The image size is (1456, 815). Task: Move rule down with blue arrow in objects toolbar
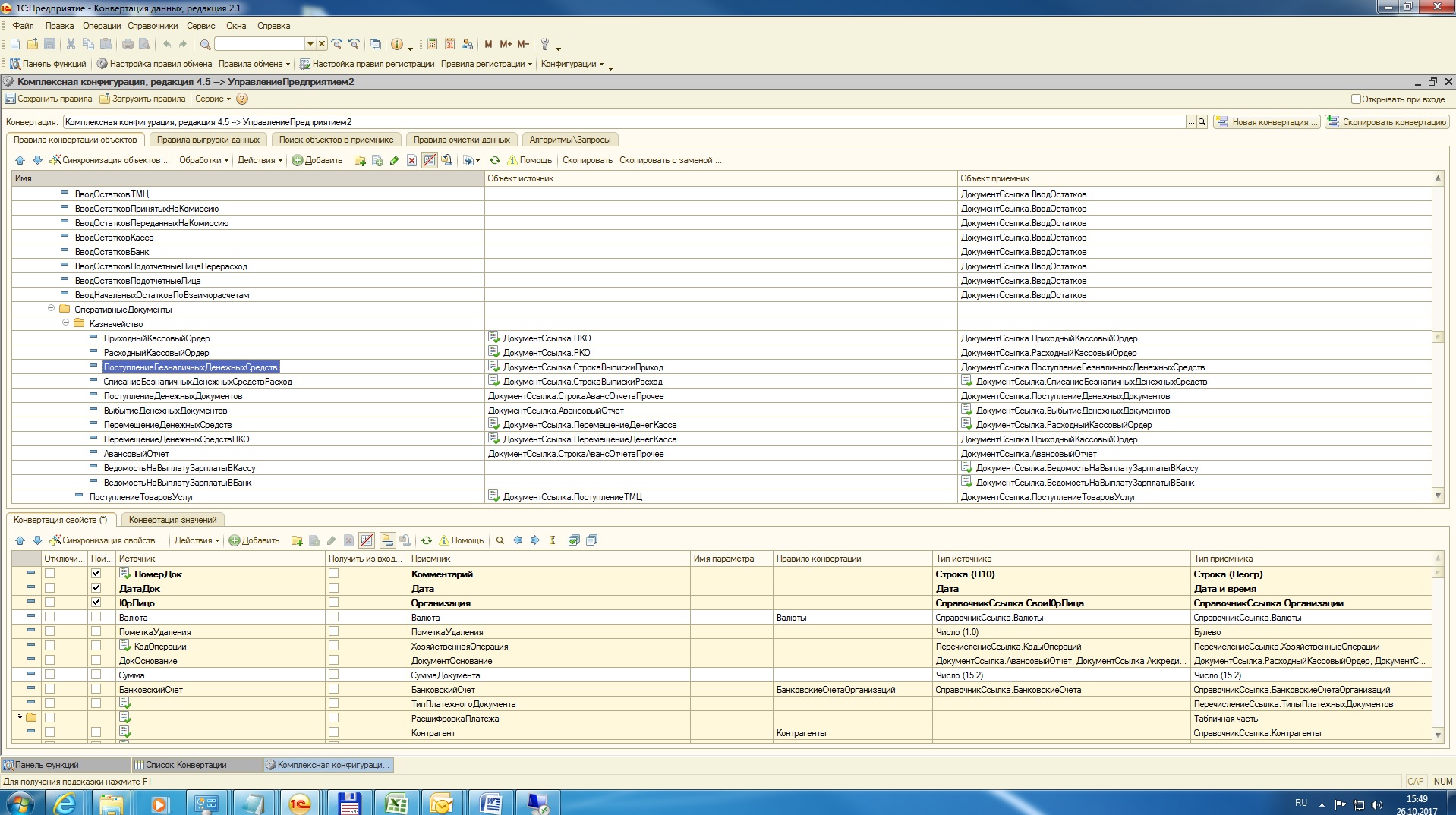pyautogui.click(x=37, y=160)
